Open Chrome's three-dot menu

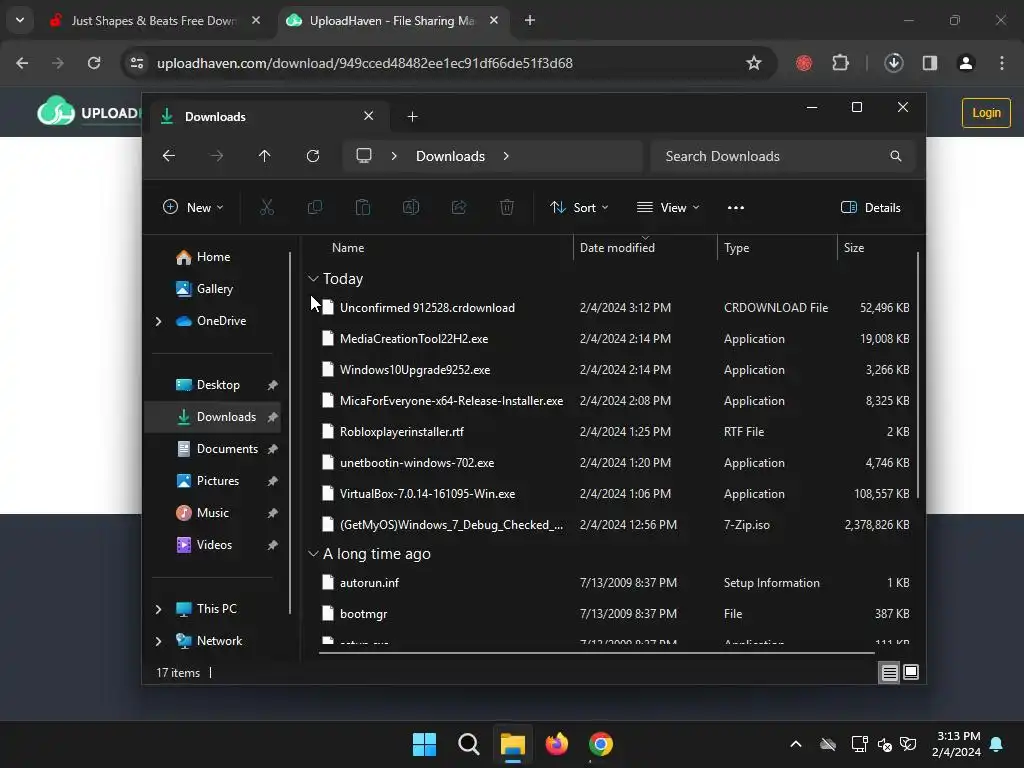tap(1001, 63)
